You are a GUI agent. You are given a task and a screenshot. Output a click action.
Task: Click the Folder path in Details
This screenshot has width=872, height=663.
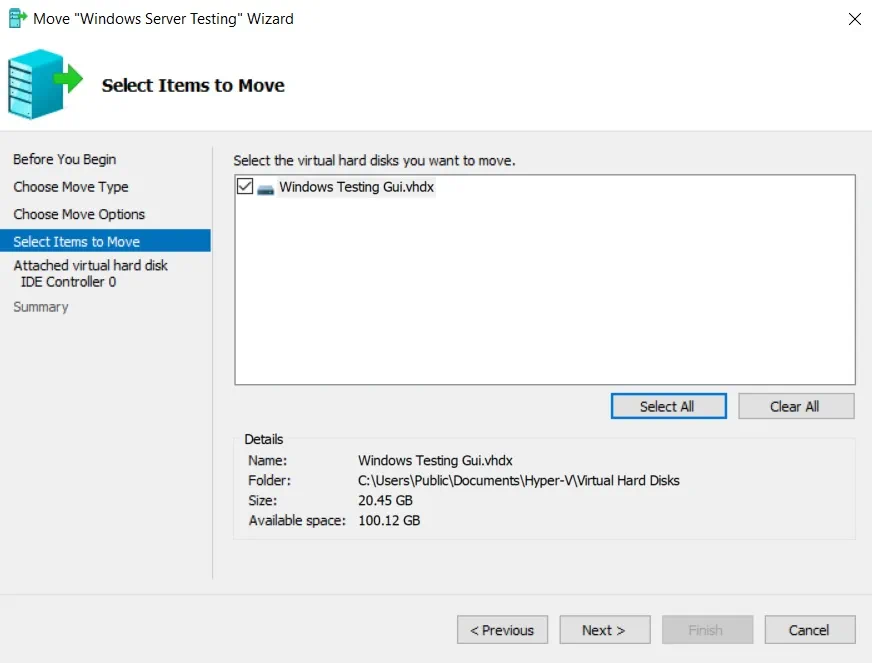coord(518,480)
